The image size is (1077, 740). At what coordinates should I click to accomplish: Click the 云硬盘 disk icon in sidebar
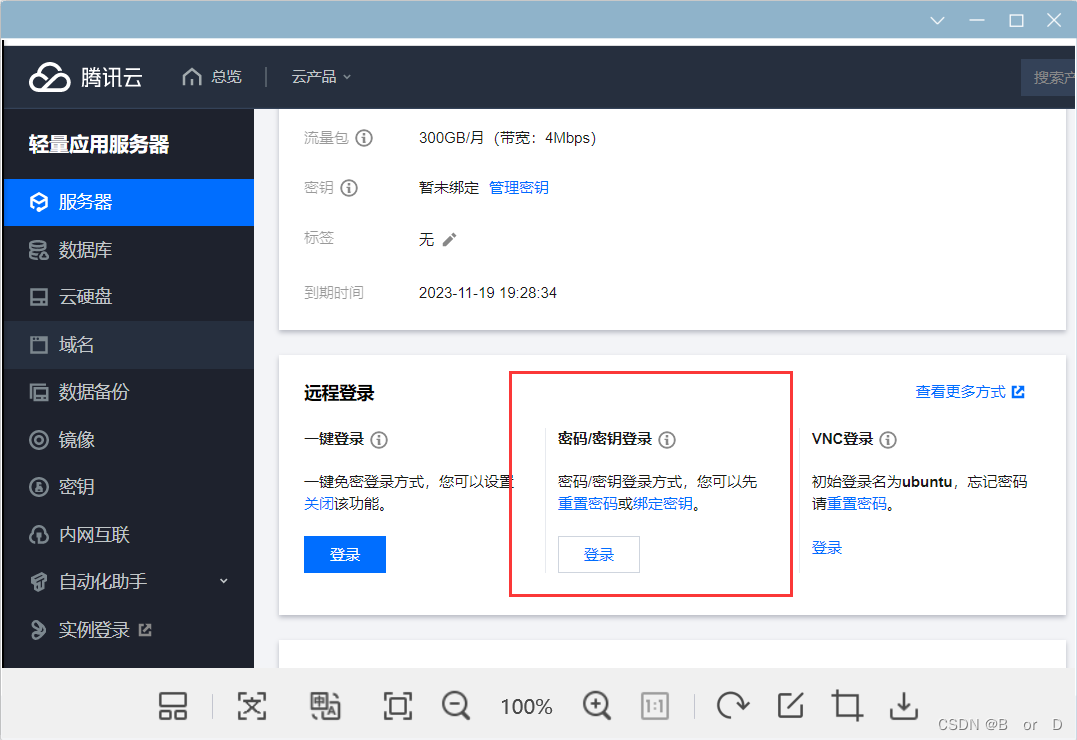coord(39,298)
